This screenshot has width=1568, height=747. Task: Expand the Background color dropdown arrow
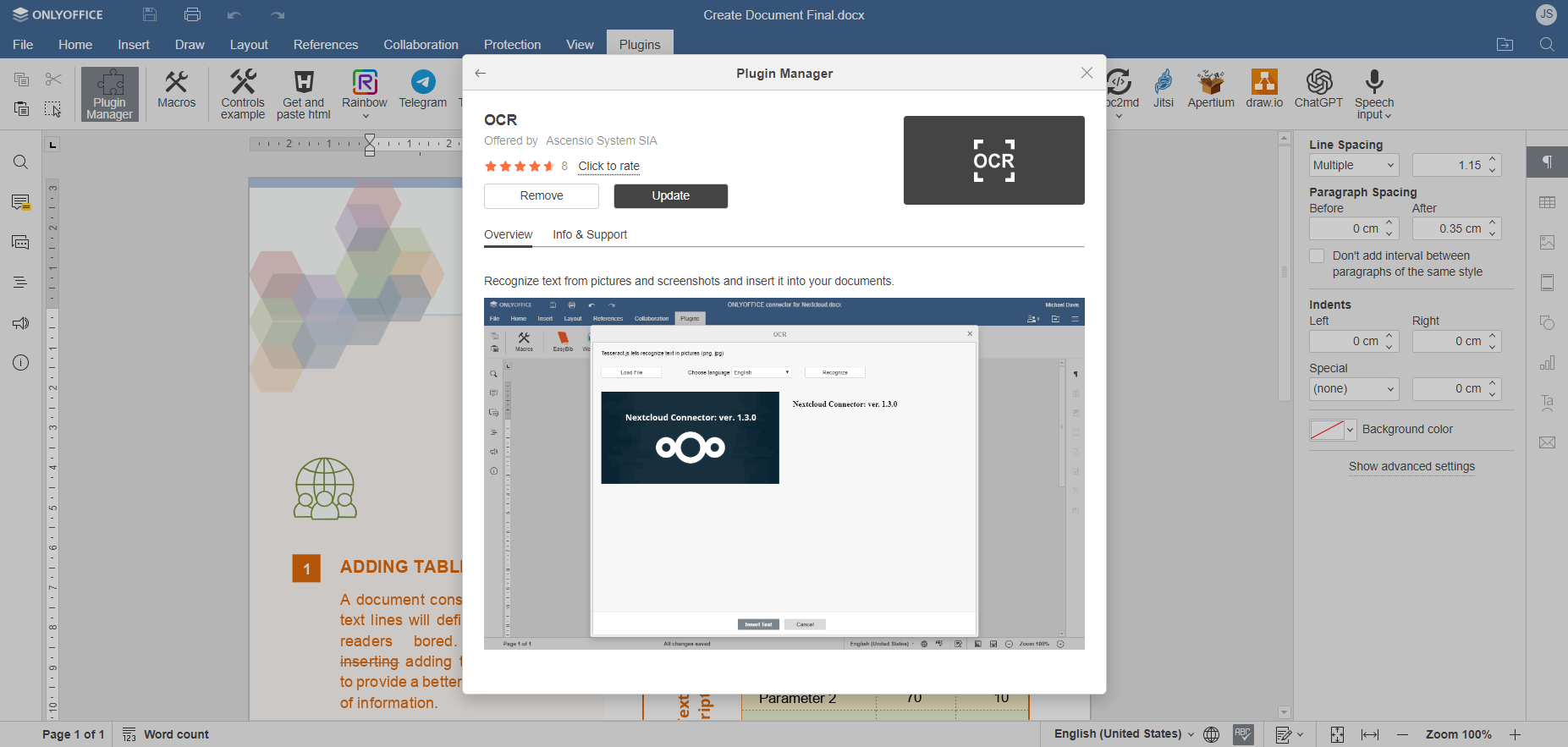pyautogui.click(x=1351, y=430)
